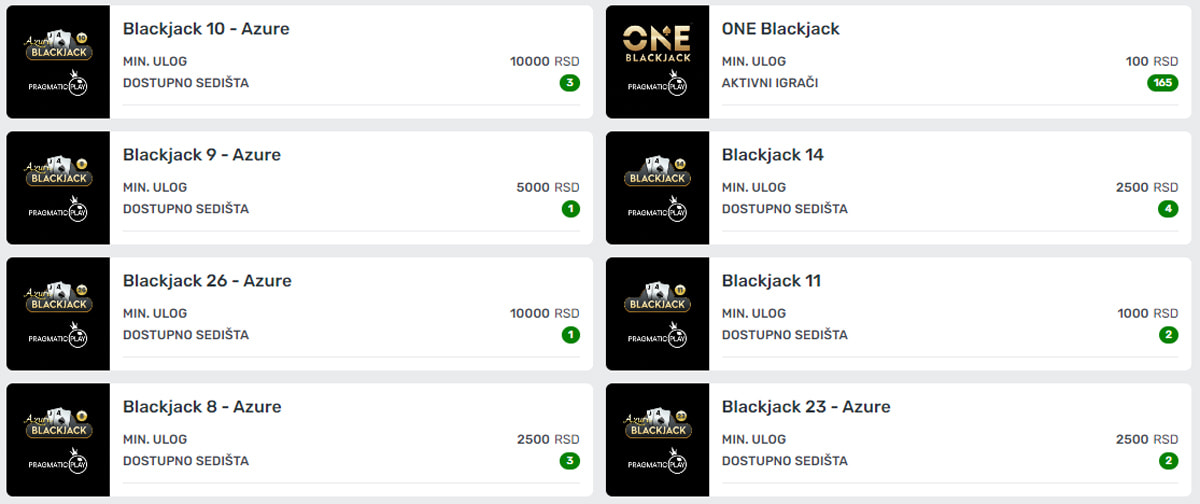Image resolution: width=1200 pixels, height=504 pixels.
Task: Click the seats badge on Blackjack 8 - Azure
Action: tap(570, 461)
